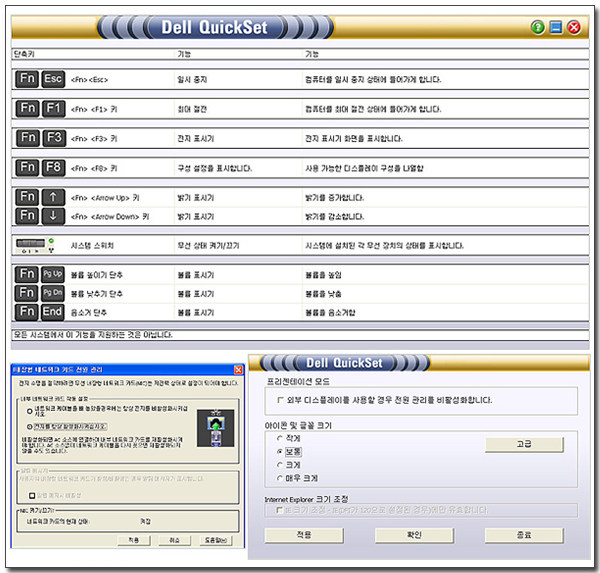Click the Fn key icon beside End
Viewport: 600px width, 573px height.
point(27,312)
